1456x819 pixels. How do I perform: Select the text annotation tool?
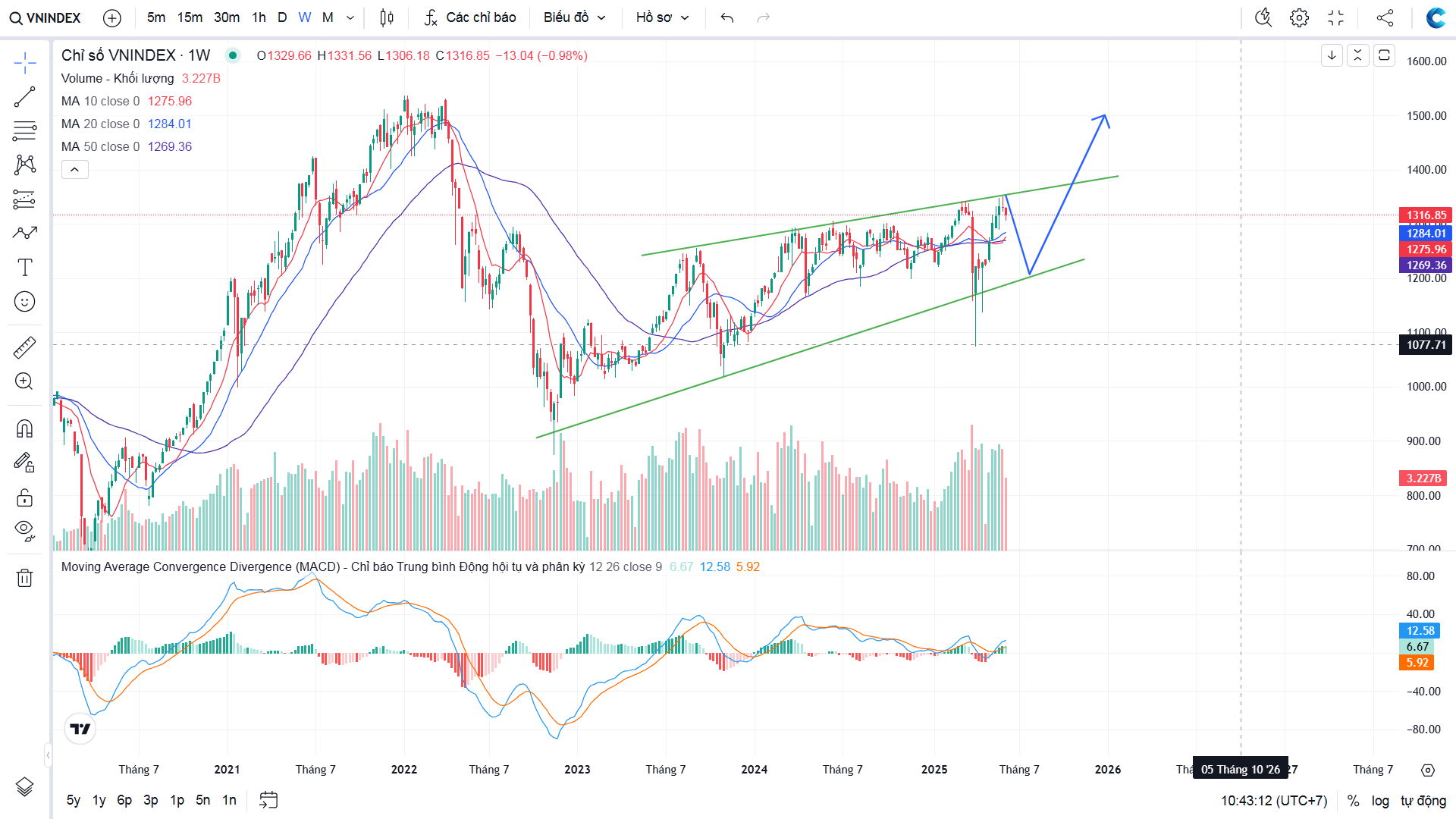pyautogui.click(x=24, y=267)
